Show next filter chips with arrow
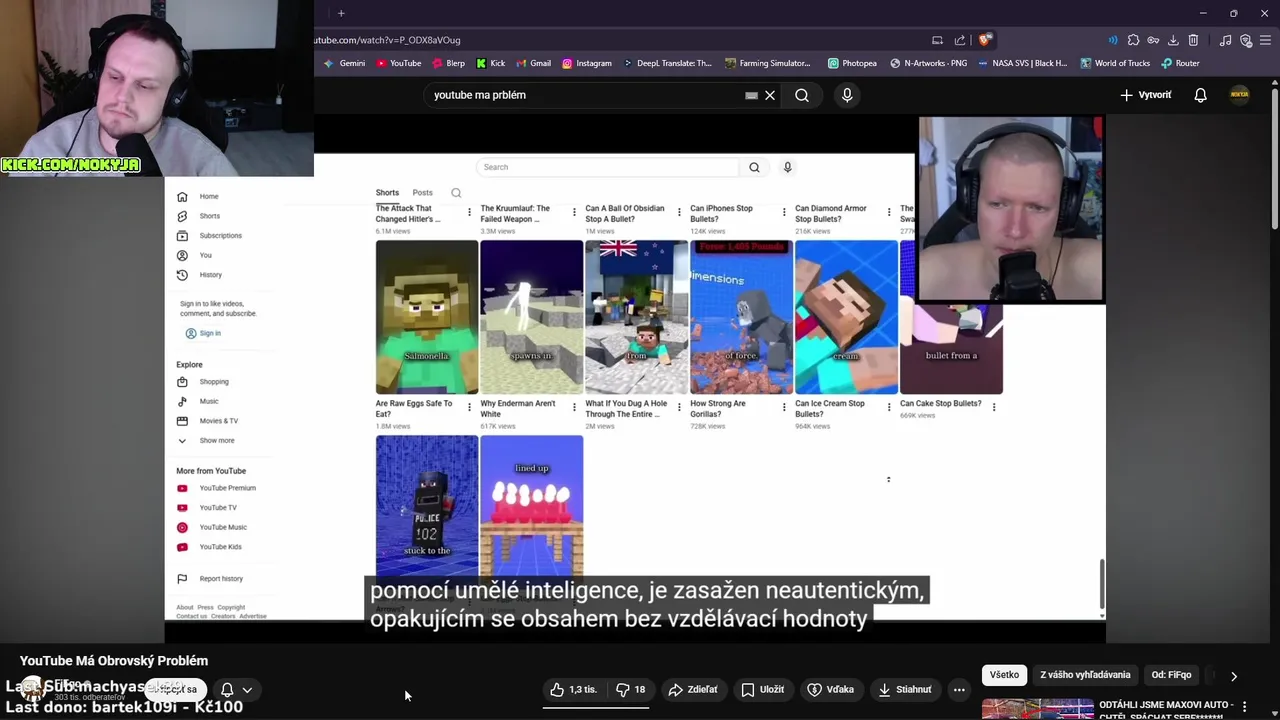The image size is (1280, 720). pos(1234,676)
